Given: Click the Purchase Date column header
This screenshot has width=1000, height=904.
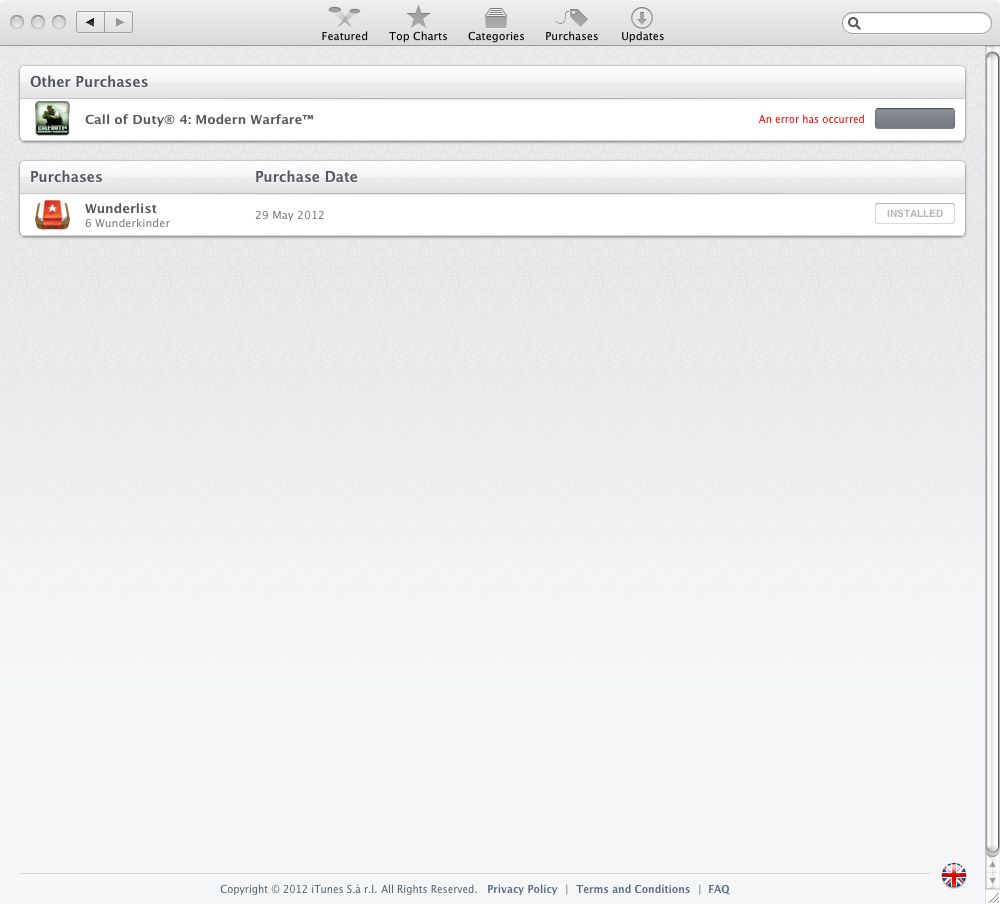Looking at the screenshot, I should coord(306,177).
